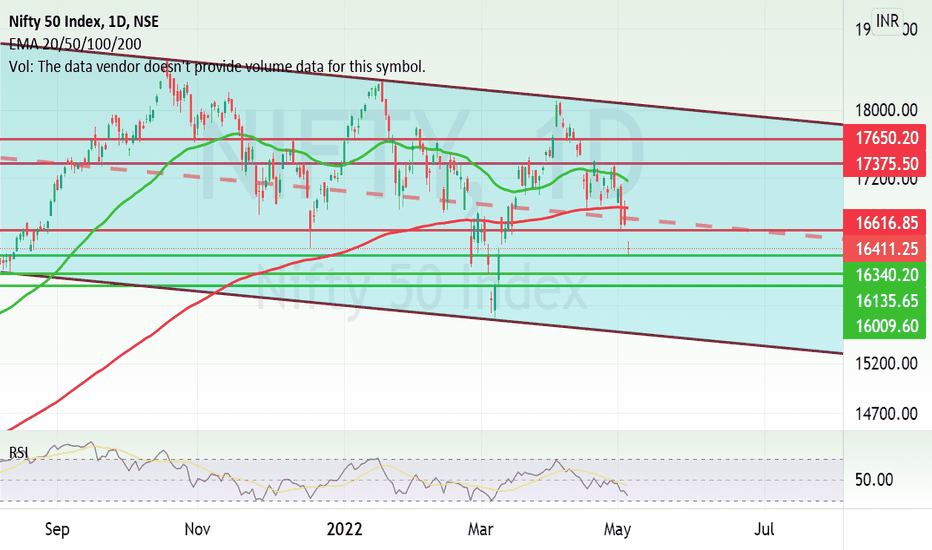Image resolution: width=932 pixels, height=550 pixels.
Task: Click the Vol data vendor notice
Action: 217,67
